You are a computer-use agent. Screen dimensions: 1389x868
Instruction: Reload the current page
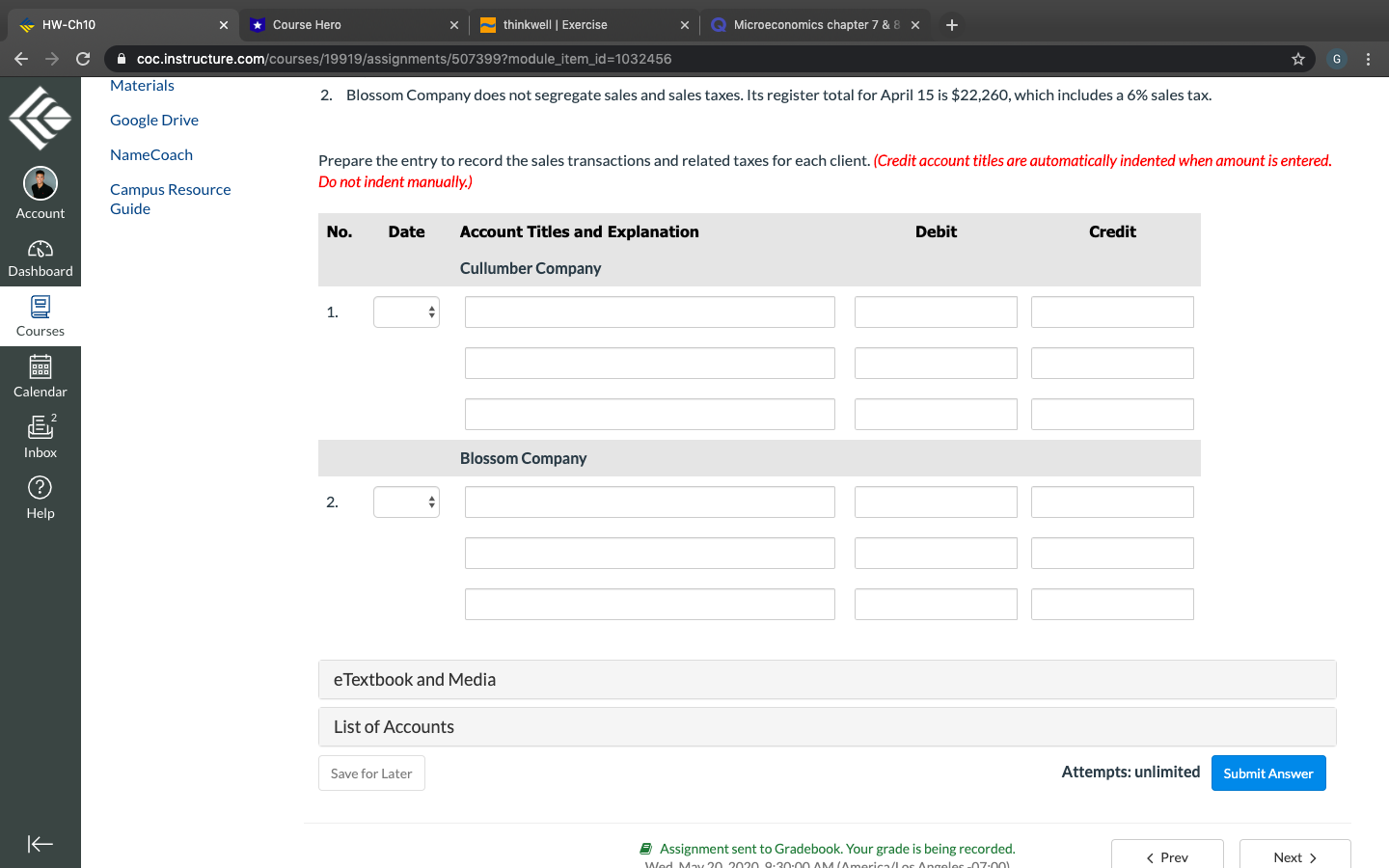[x=83, y=59]
